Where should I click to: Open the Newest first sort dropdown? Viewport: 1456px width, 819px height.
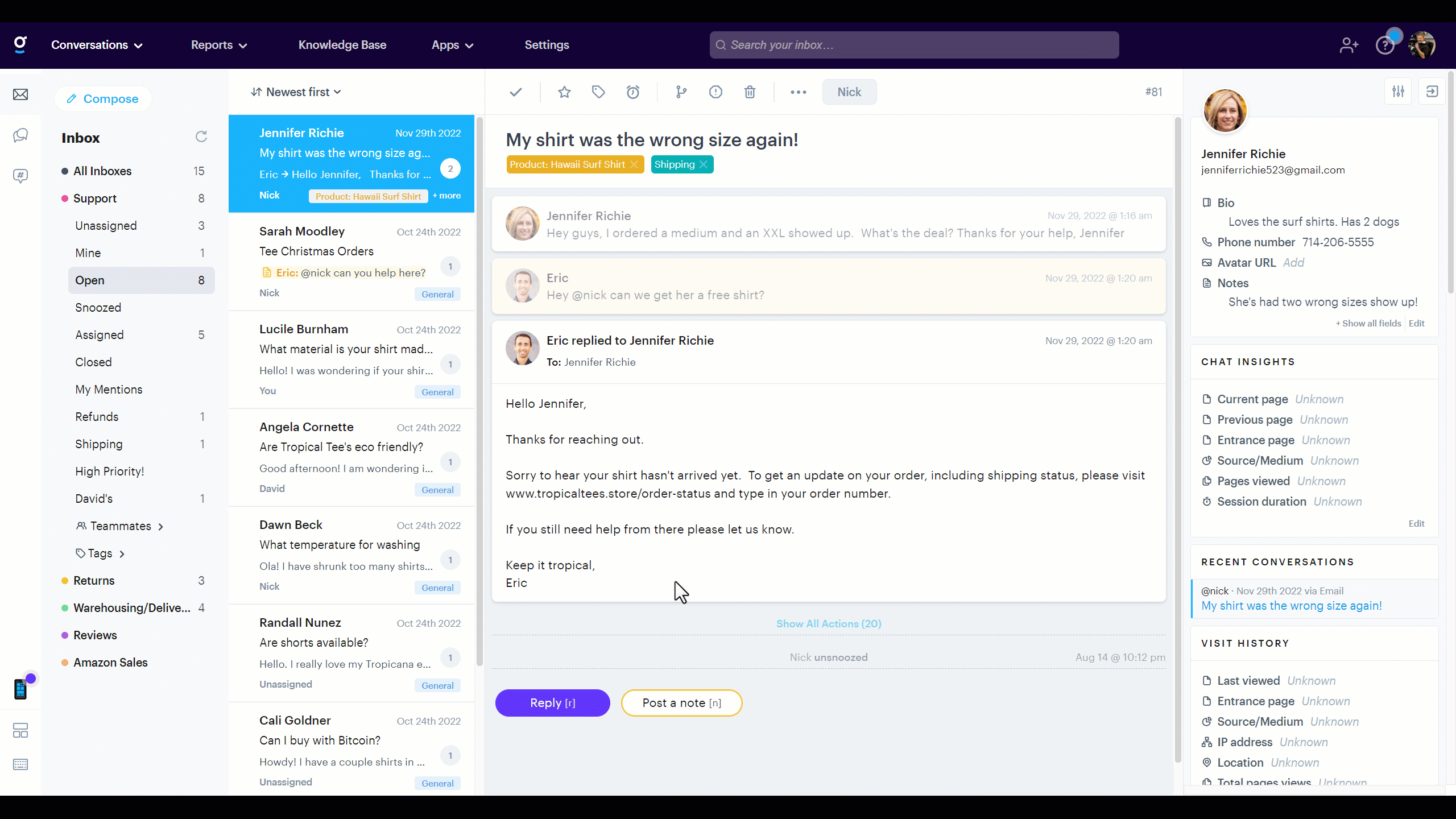tap(296, 92)
